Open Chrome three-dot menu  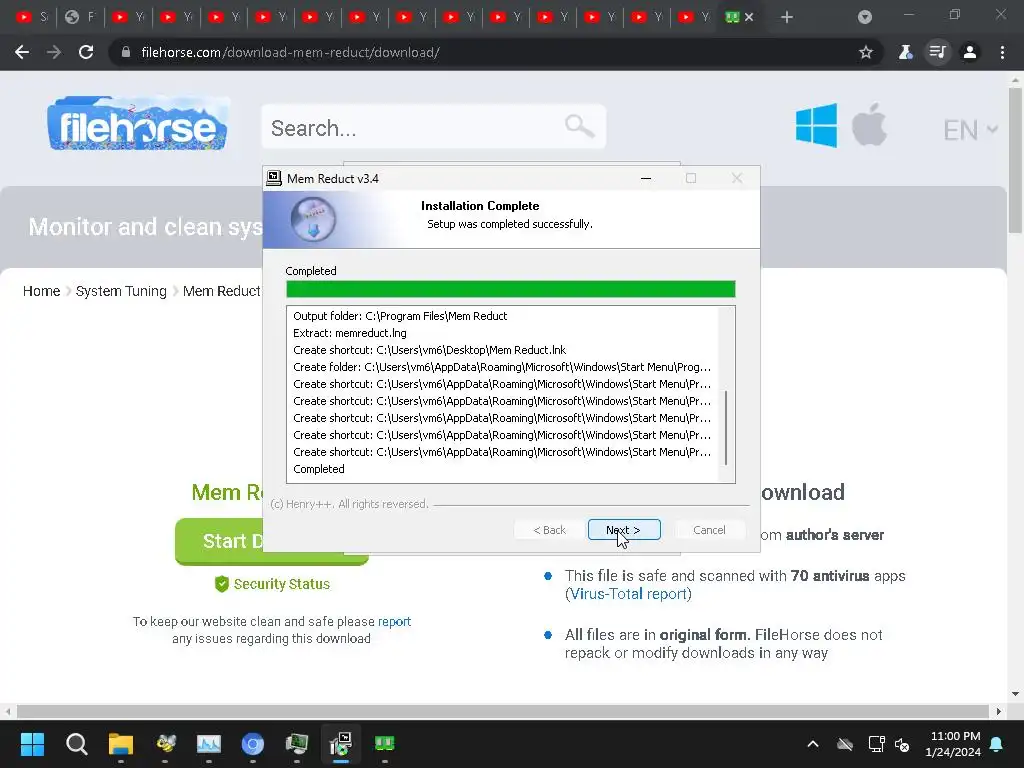1002,52
